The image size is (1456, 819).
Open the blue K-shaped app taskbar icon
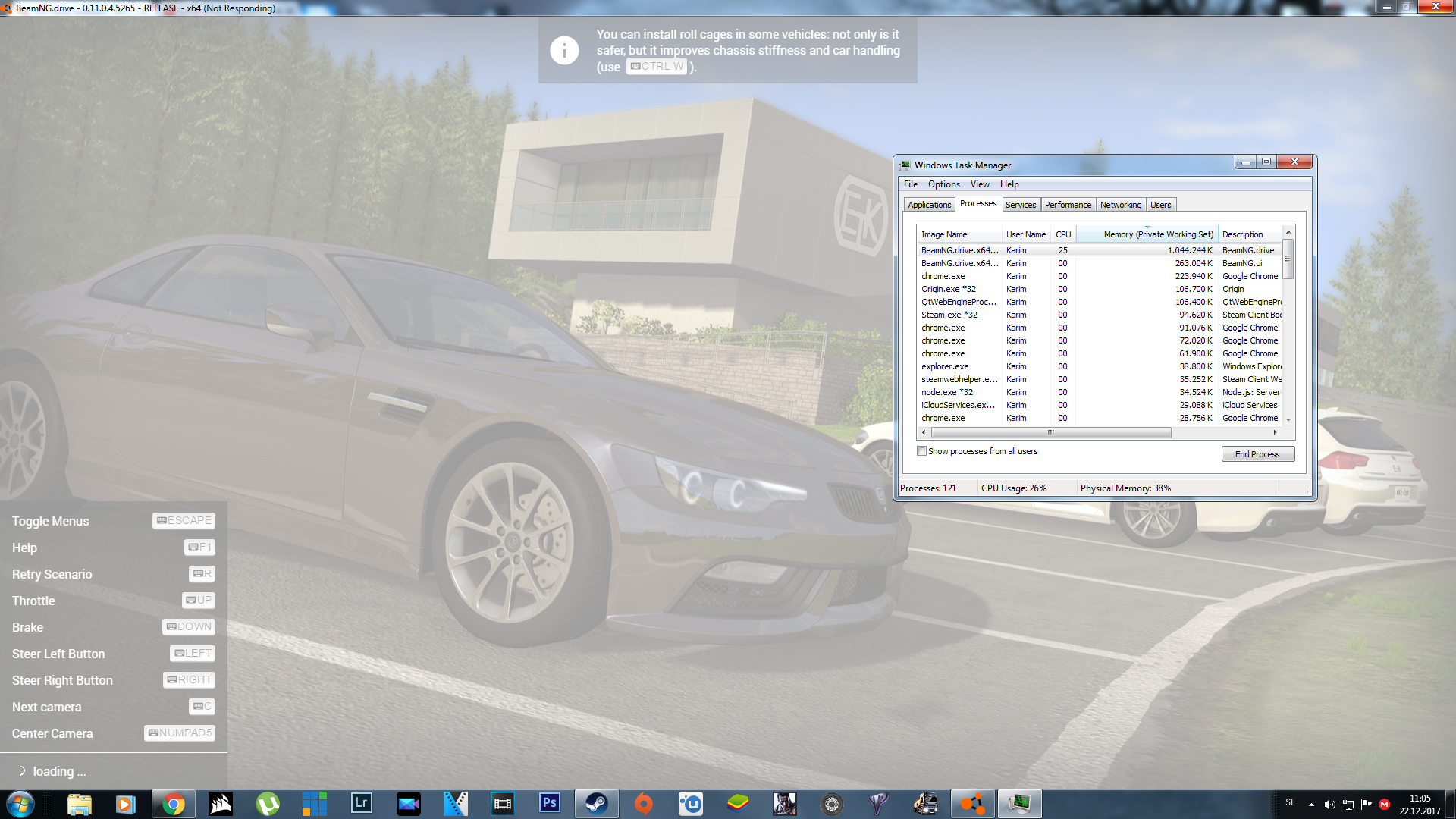point(456,804)
